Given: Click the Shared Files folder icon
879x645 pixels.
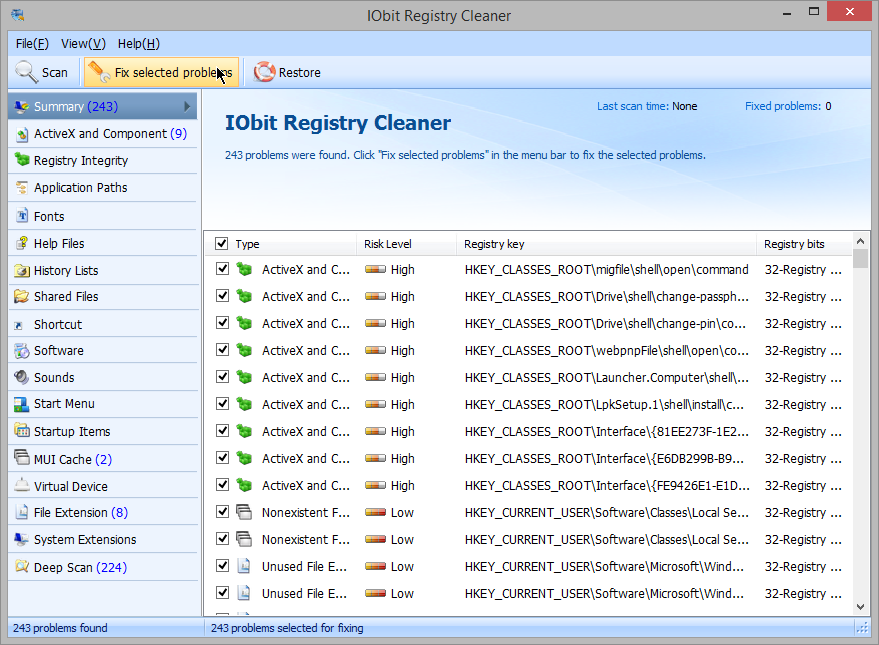Looking at the screenshot, I should point(22,296).
